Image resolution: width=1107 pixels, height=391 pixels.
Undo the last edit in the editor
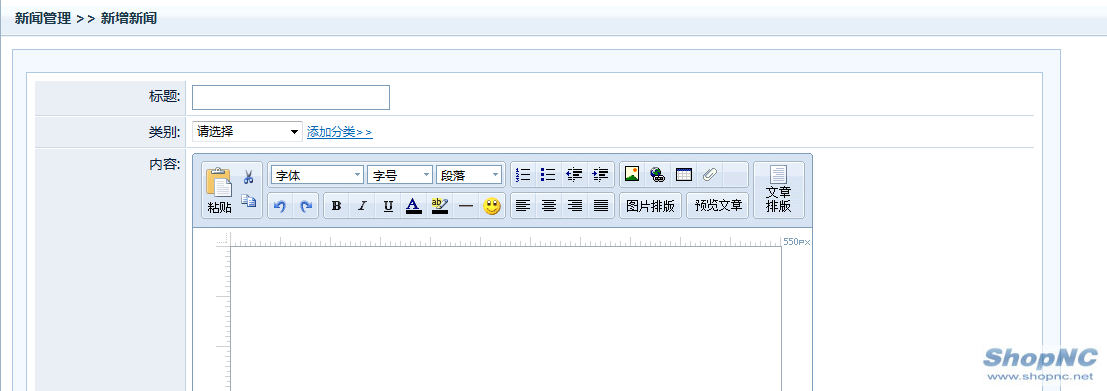tap(280, 206)
